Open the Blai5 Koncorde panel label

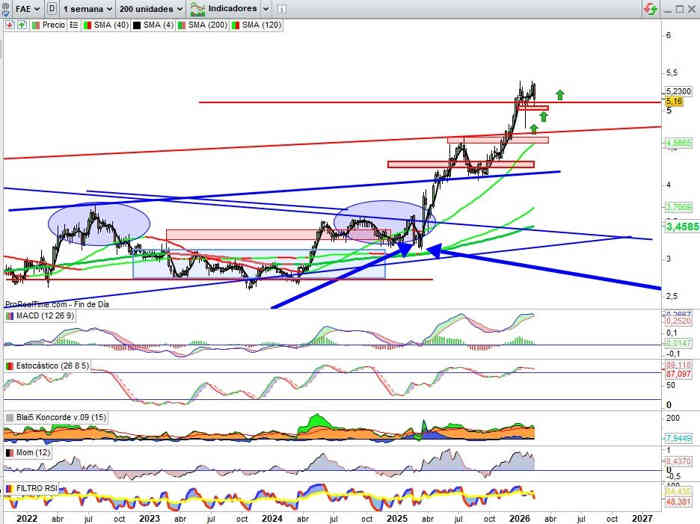coord(55,417)
